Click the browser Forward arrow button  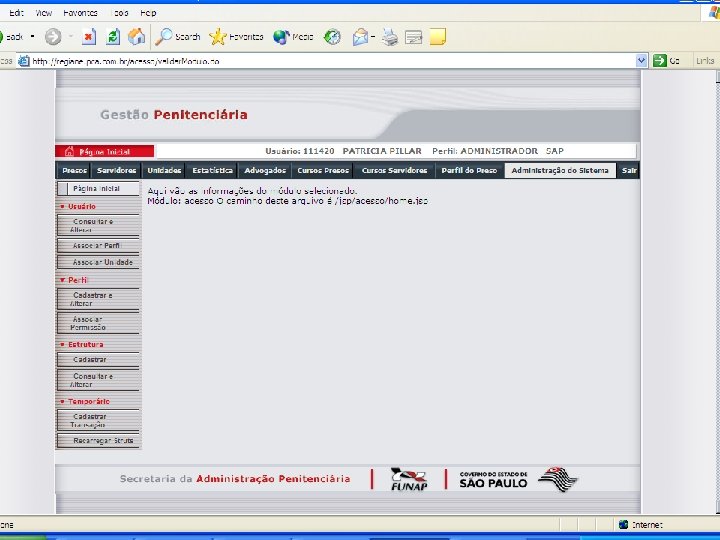click(53, 37)
